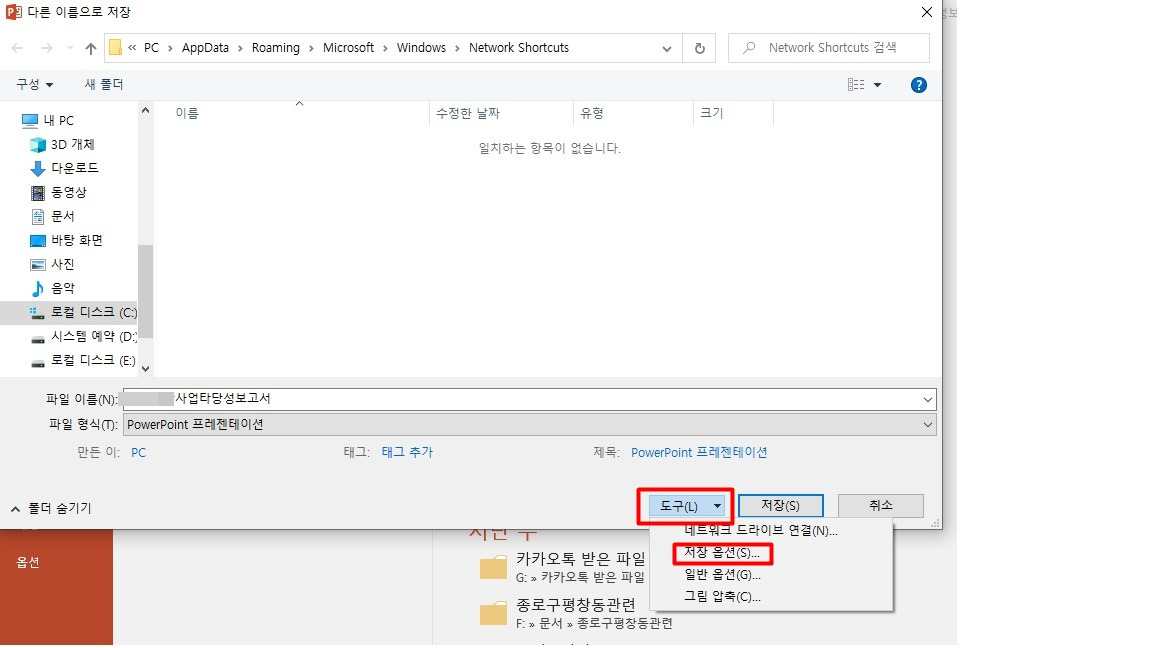Viewport: 1152px width, 648px height.
Task: Click the navigation pane scroll up arrow
Action: click(145, 110)
